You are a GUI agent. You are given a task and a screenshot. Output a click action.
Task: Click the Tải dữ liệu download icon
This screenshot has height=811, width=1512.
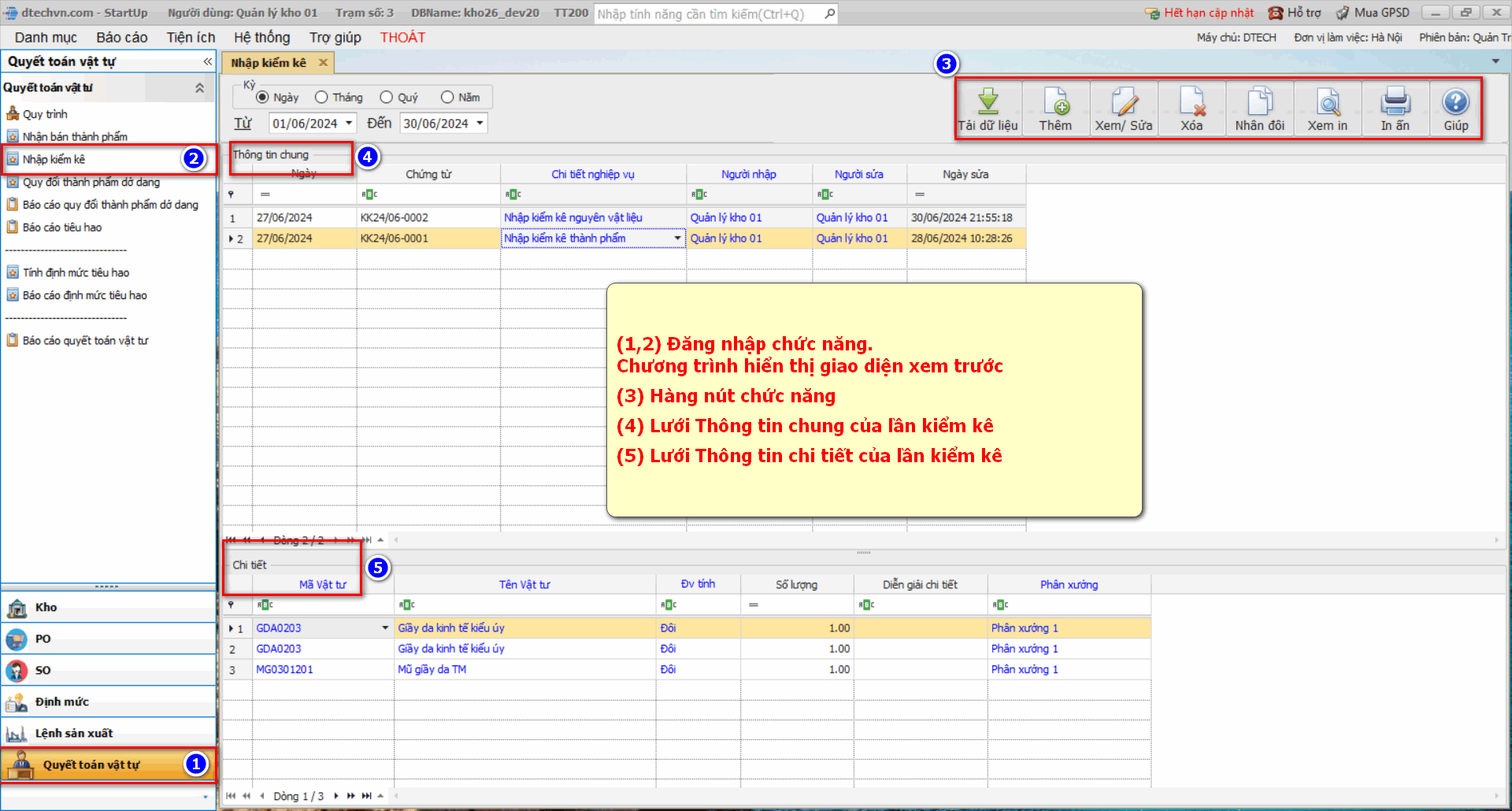tap(988, 102)
